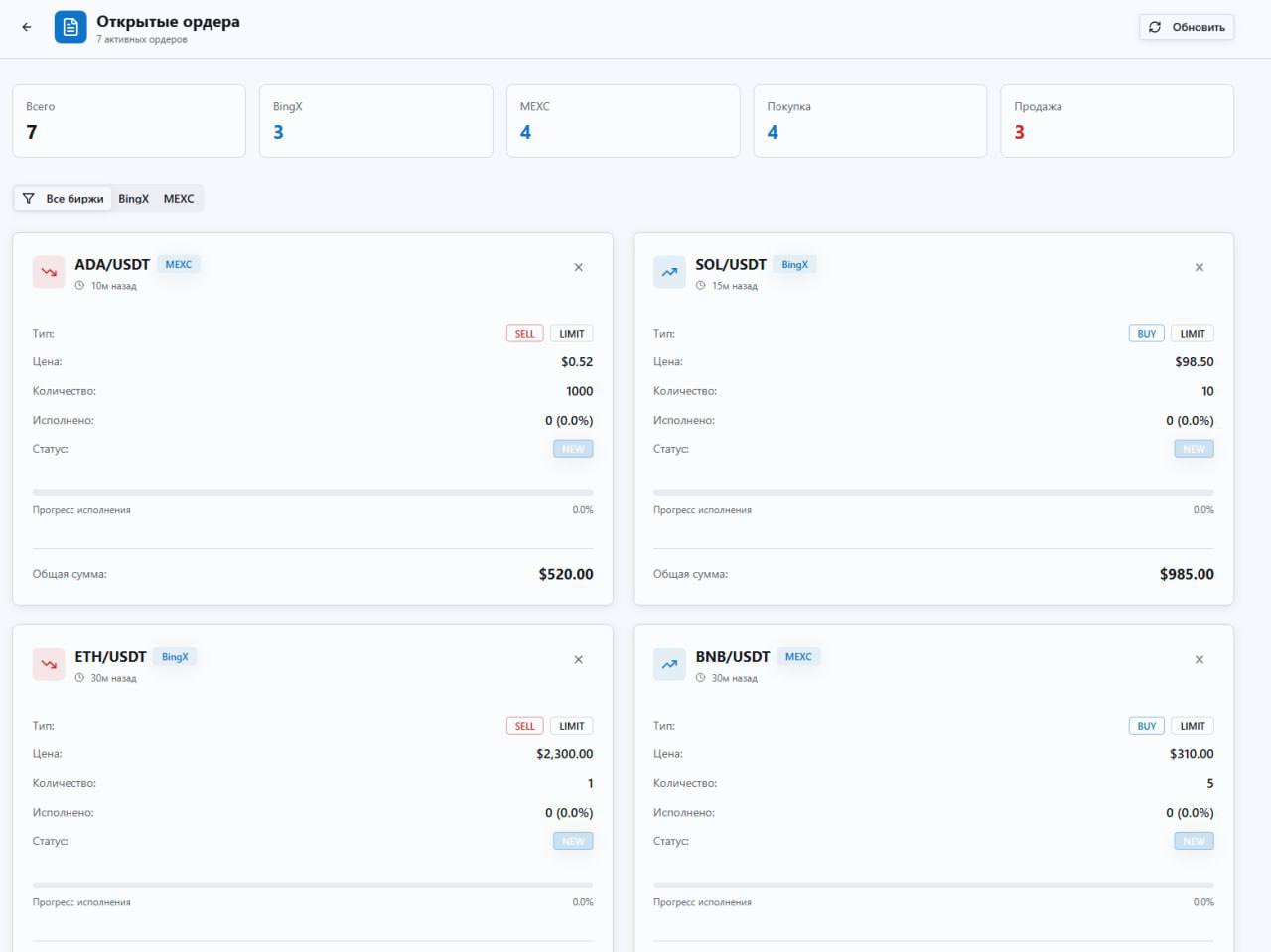
Task: Dismiss the BNB/USDT order card
Action: click(1200, 659)
